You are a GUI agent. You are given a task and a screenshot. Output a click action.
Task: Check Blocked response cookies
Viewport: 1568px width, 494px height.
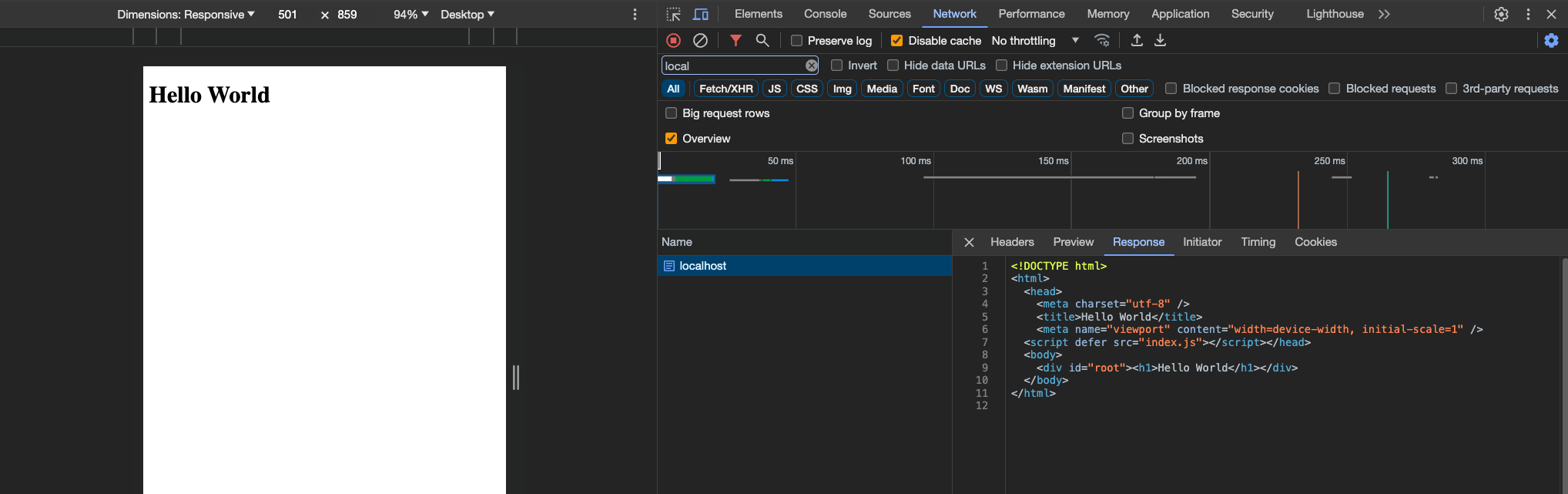click(1171, 89)
